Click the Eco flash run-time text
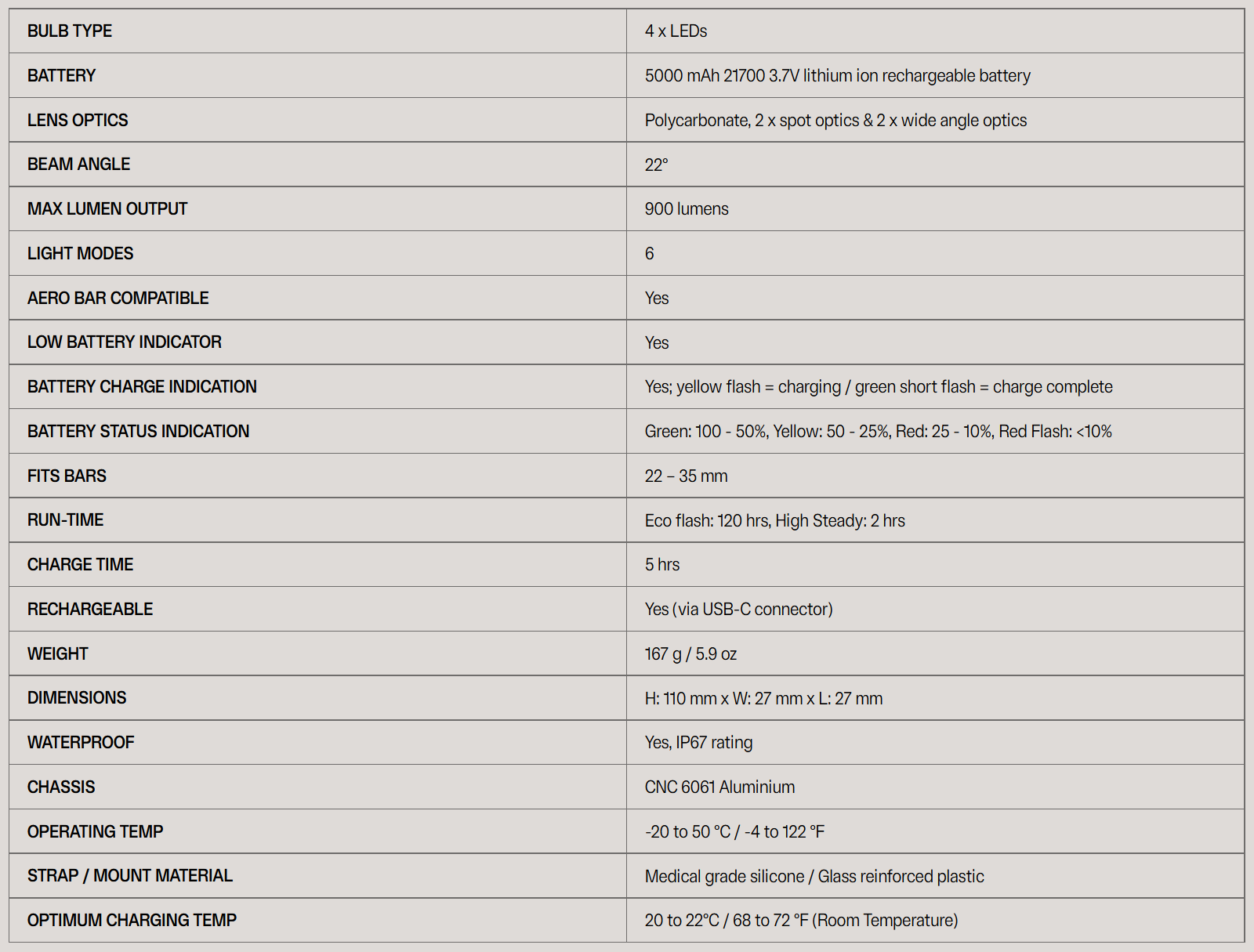1254x952 pixels. (774, 521)
